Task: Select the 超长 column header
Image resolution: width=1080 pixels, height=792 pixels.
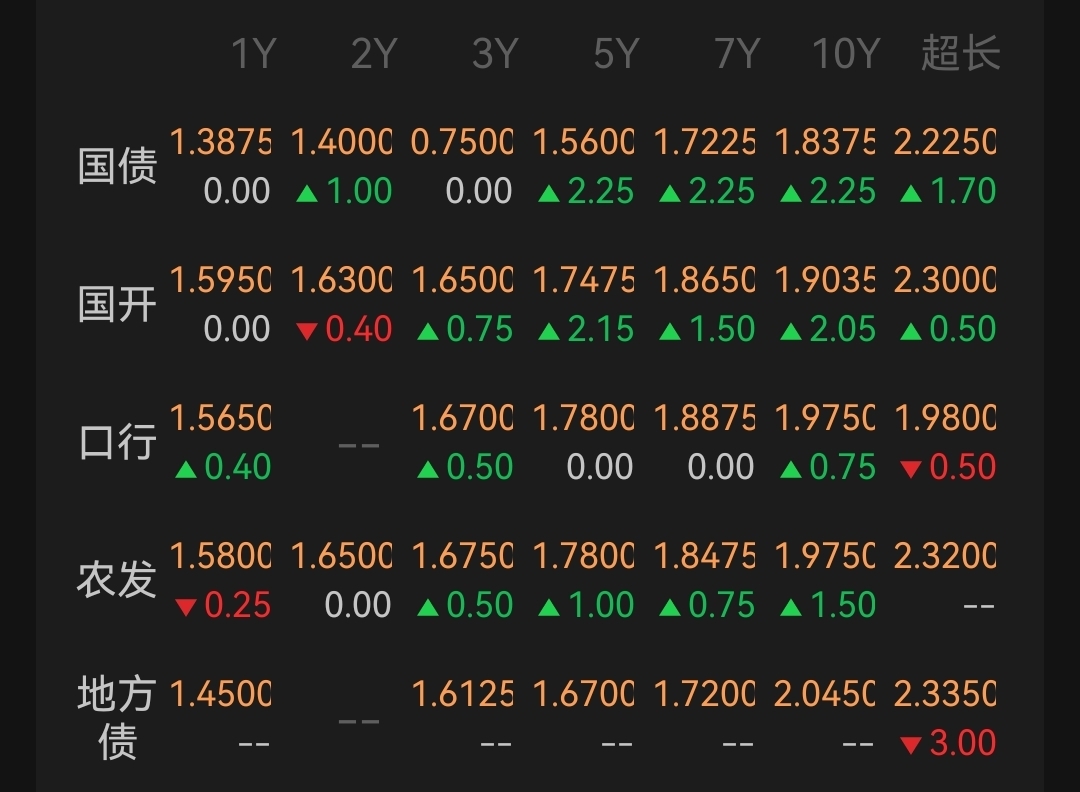Action: point(960,54)
